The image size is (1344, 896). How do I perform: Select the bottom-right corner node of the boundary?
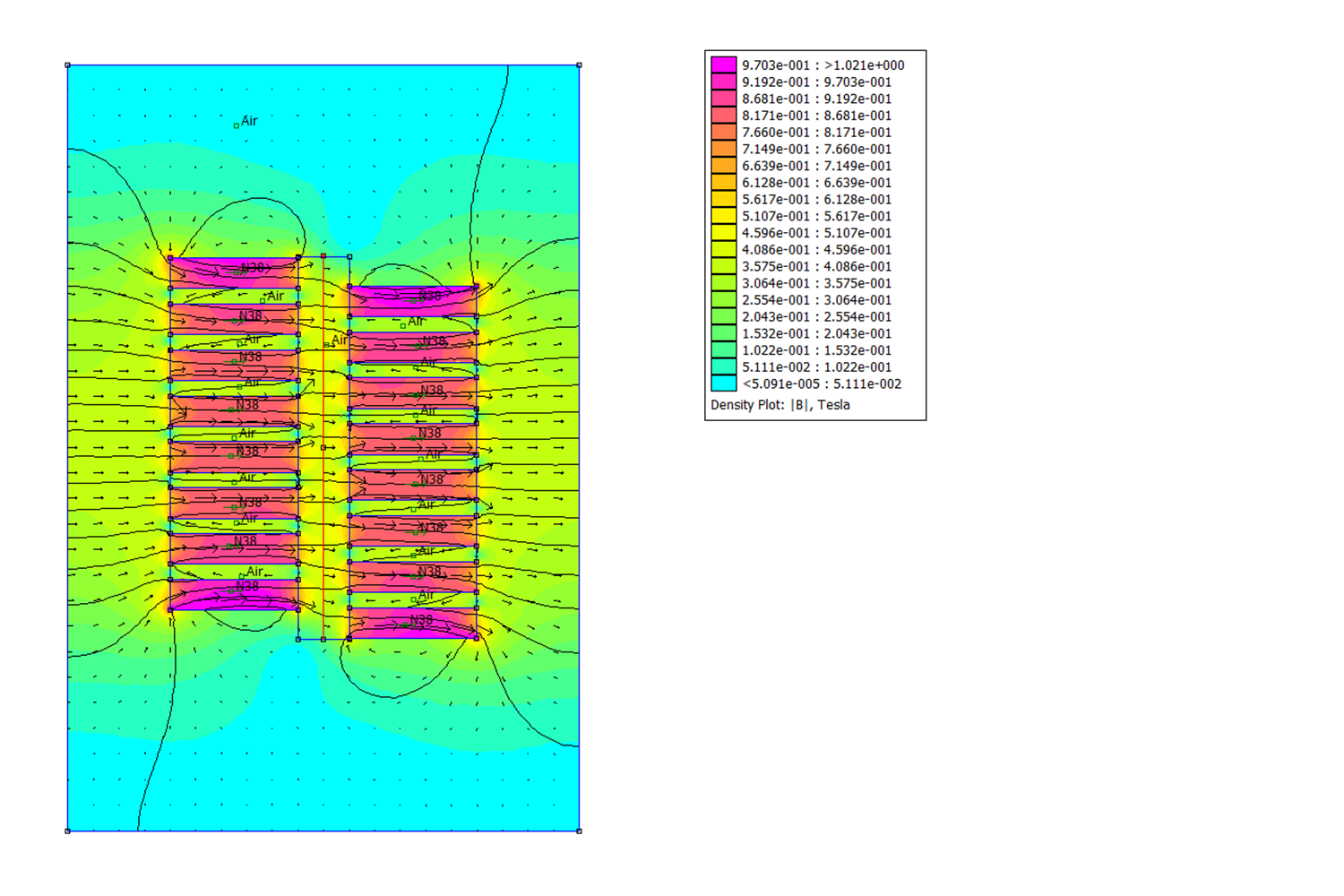(x=579, y=831)
